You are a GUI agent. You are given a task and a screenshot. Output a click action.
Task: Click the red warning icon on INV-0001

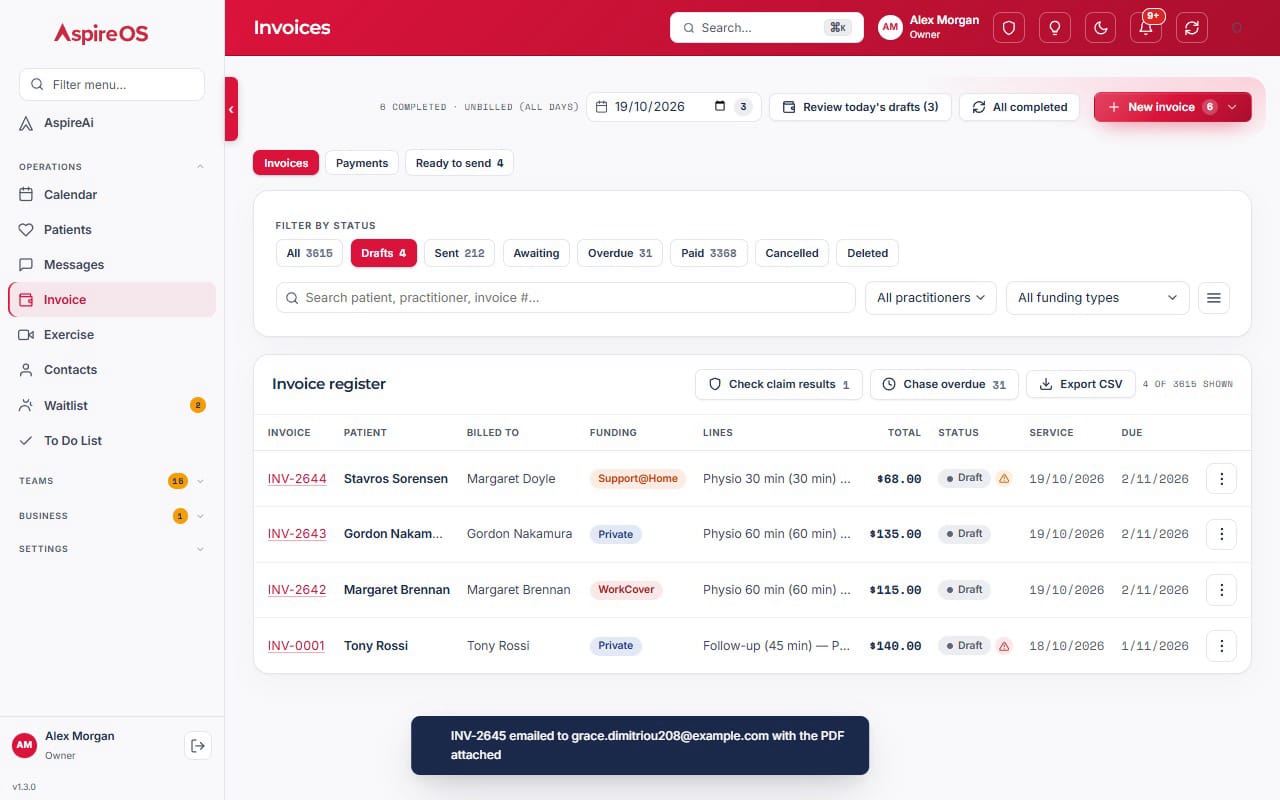click(1004, 646)
